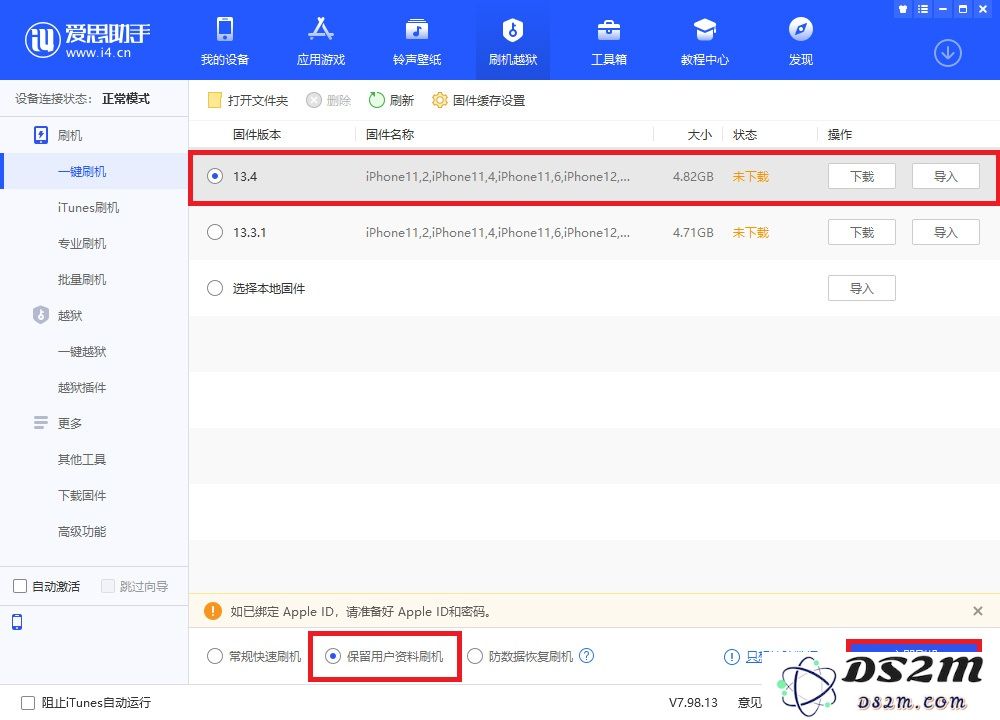1000x720 pixels.
Task: Click the 更多 list icon
Action: [x=41, y=423]
